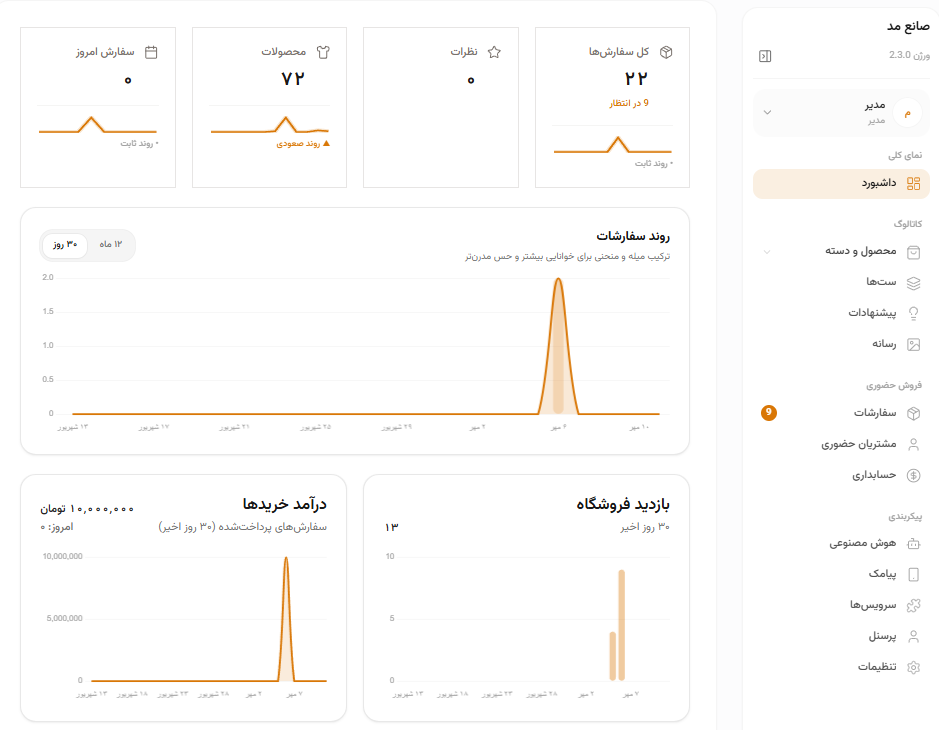
Task: Go to هوش مصنوعی page
Action: (x=841, y=544)
